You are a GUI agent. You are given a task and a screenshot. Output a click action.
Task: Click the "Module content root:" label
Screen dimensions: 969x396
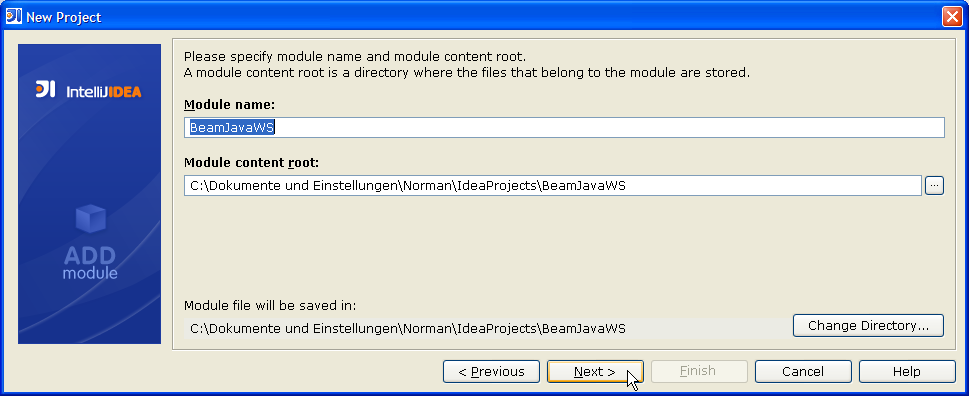[x=252, y=162]
